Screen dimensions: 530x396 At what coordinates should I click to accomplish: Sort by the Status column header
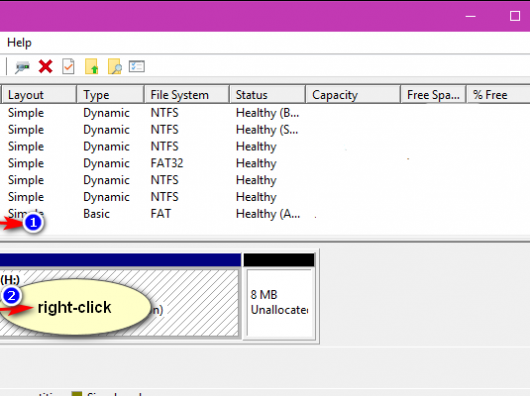(x=267, y=95)
